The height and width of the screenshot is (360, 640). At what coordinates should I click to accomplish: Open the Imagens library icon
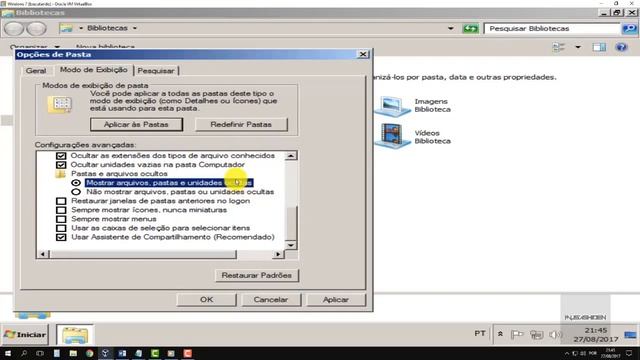(x=392, y=106)
